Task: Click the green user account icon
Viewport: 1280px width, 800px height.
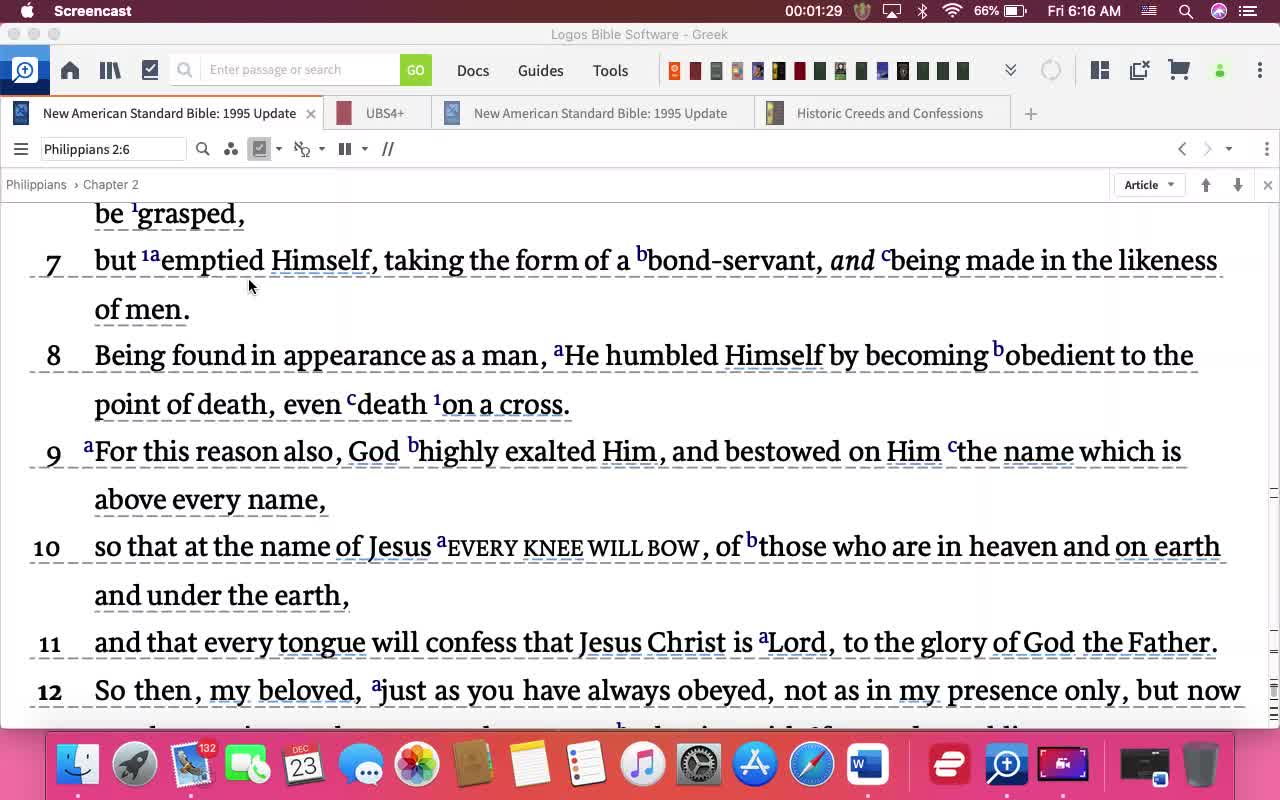Action: [1219, 71]
